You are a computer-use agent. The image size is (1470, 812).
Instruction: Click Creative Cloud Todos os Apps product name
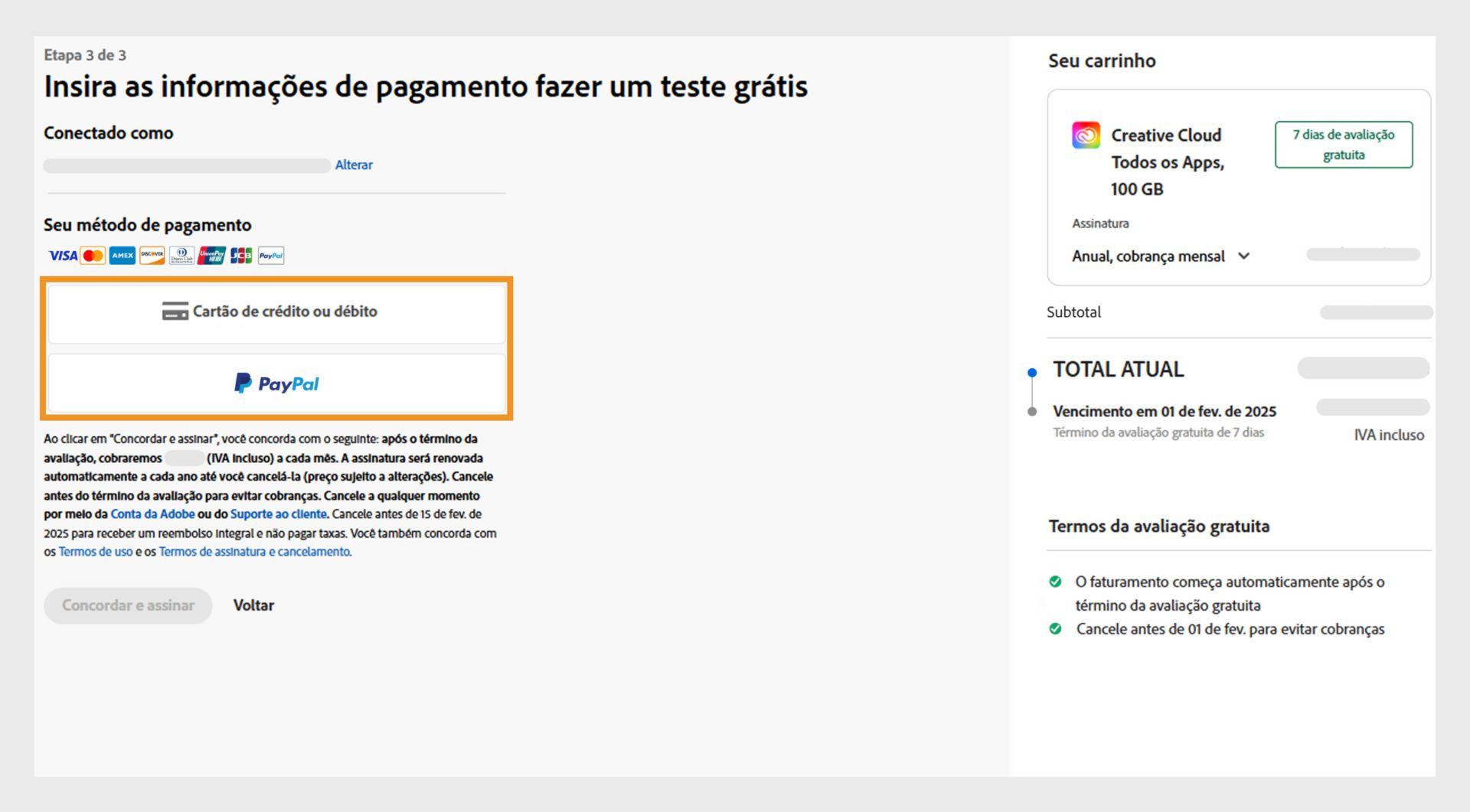tap(1168, 162)
